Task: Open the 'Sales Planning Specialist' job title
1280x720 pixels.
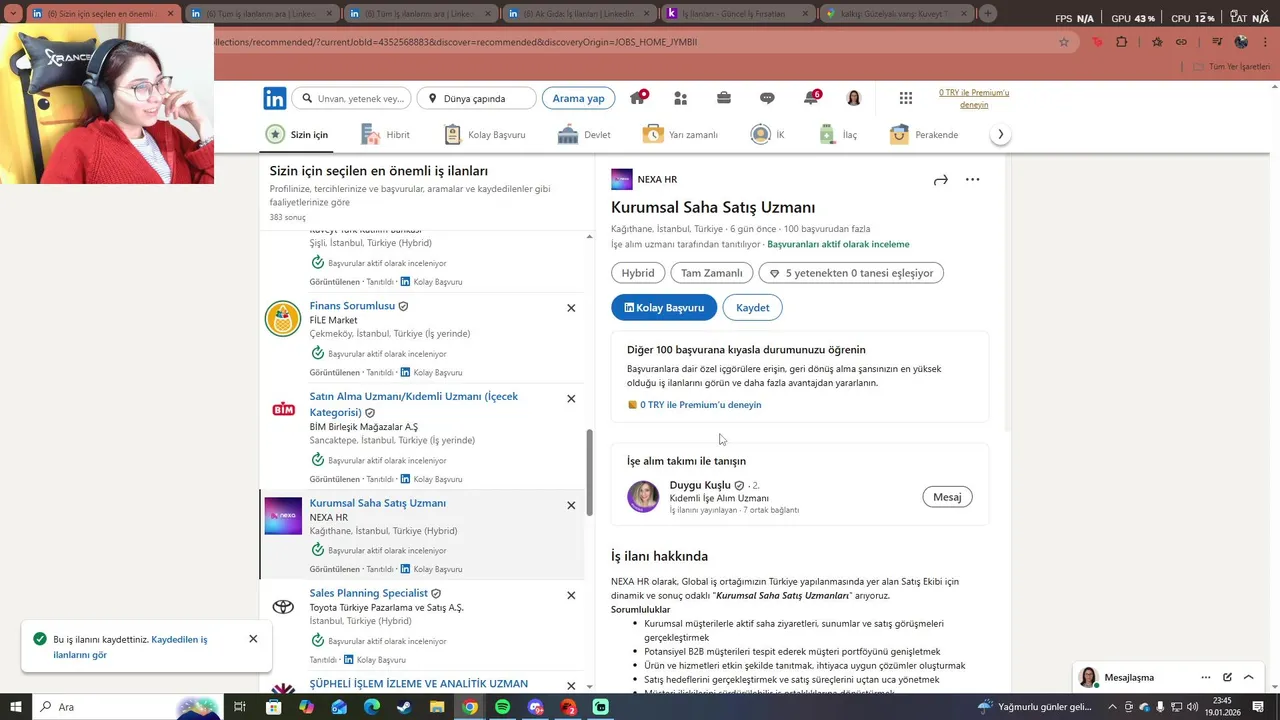Action: coord(368,593)
